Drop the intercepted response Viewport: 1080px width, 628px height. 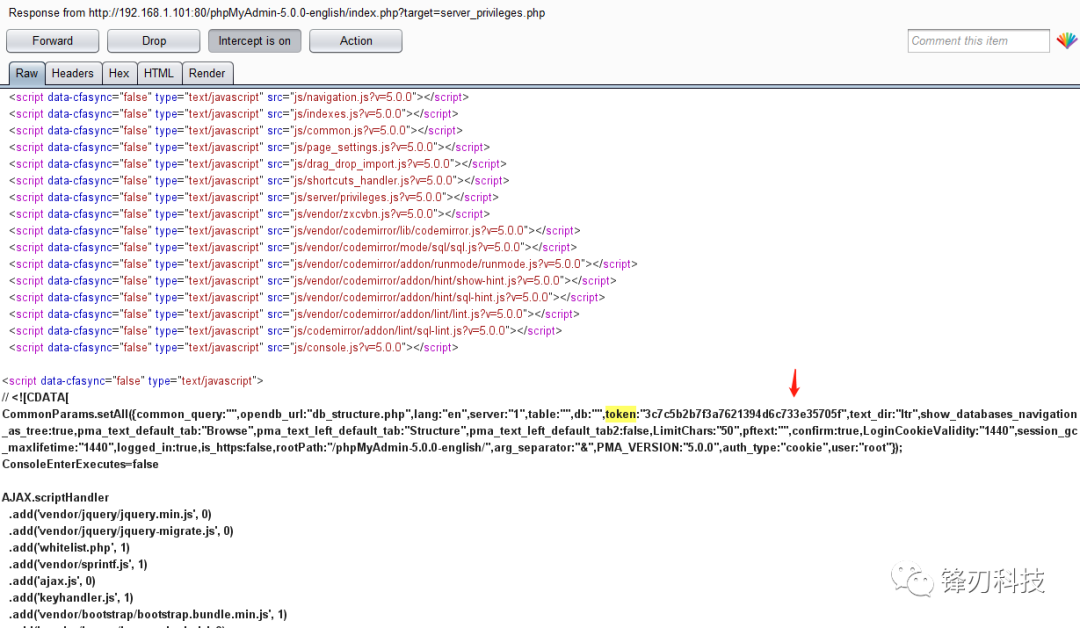click(154, 41)
